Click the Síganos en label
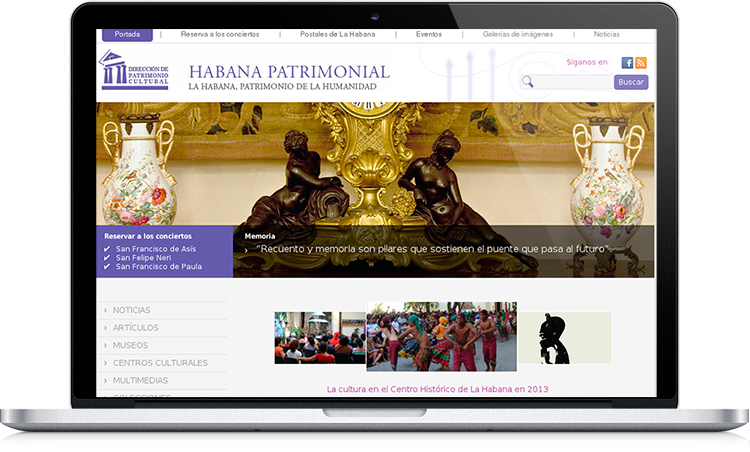Viewport: 750px width, 452px height. pos(587,62)
